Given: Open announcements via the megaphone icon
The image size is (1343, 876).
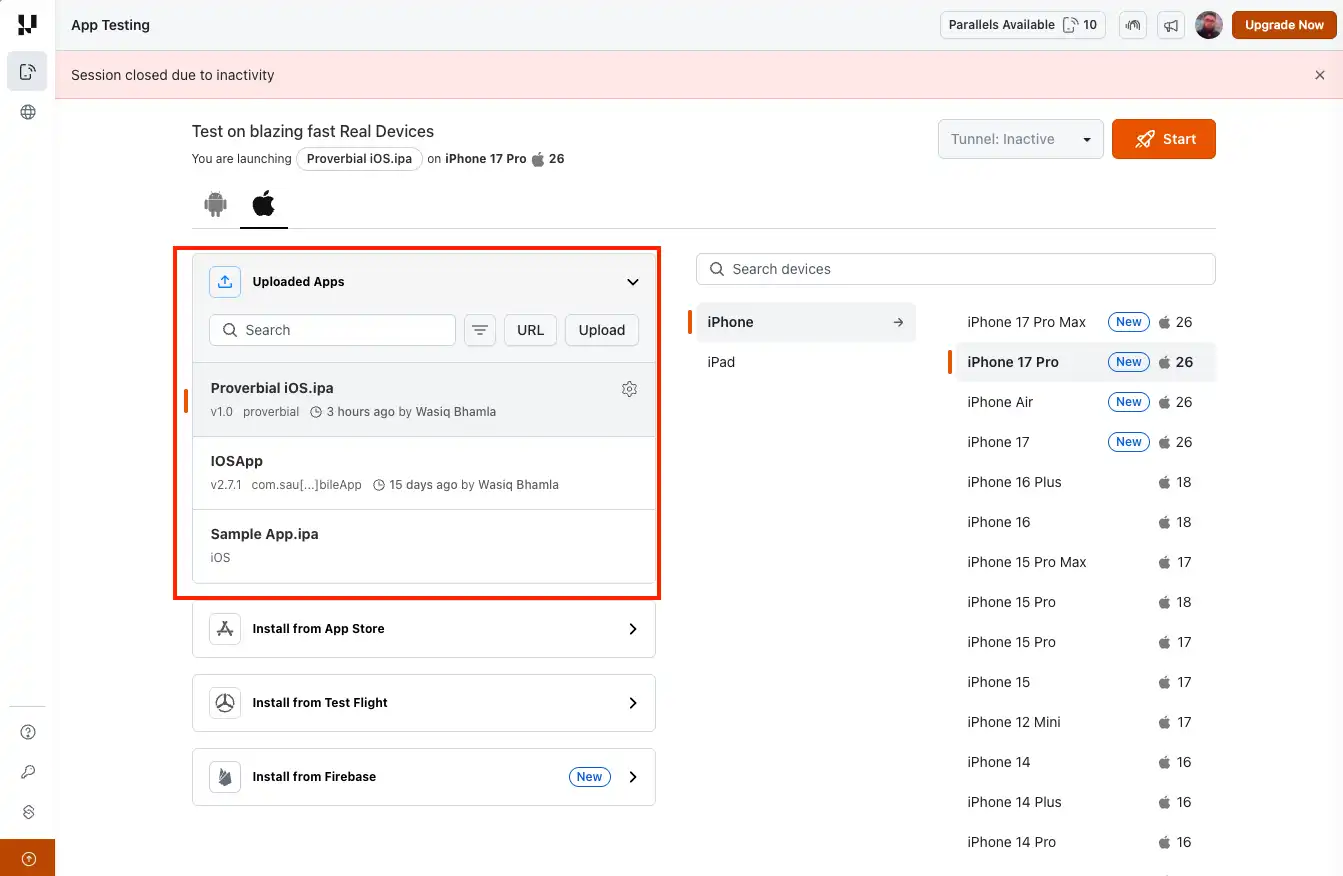Looking at the screenshot, I should (1171, 25).
